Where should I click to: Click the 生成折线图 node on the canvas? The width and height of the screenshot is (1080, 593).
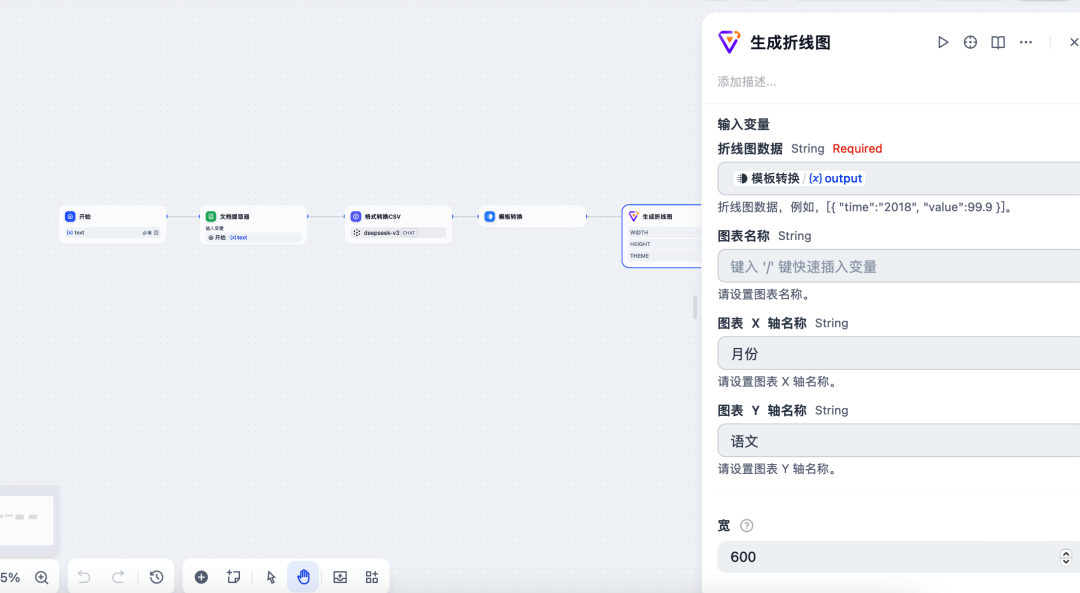point(662,236)
